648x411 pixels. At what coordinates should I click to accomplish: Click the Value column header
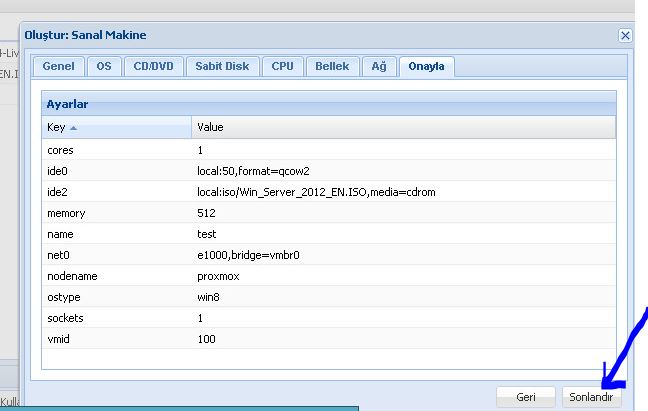pos(400,128)
